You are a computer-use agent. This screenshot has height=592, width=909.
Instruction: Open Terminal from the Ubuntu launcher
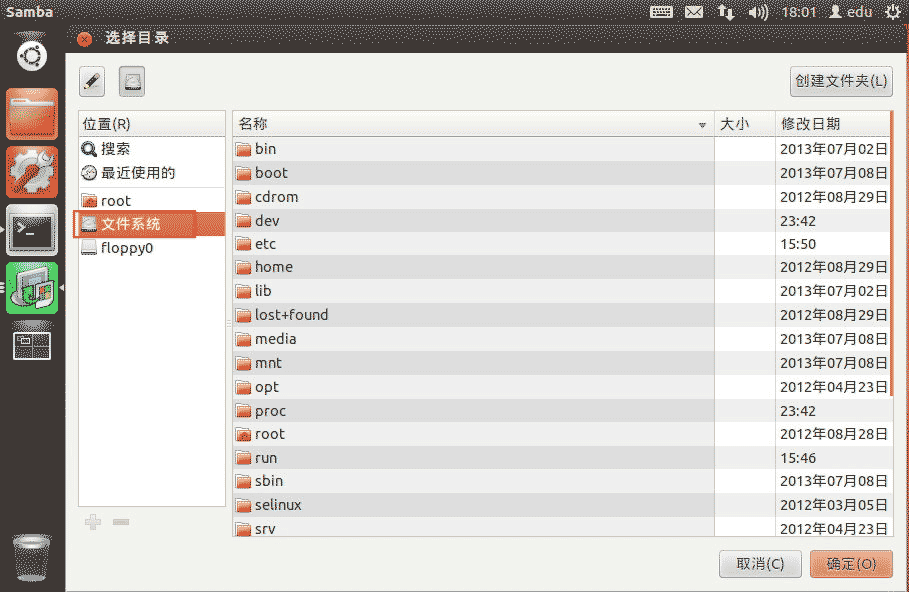click(32, 230)
